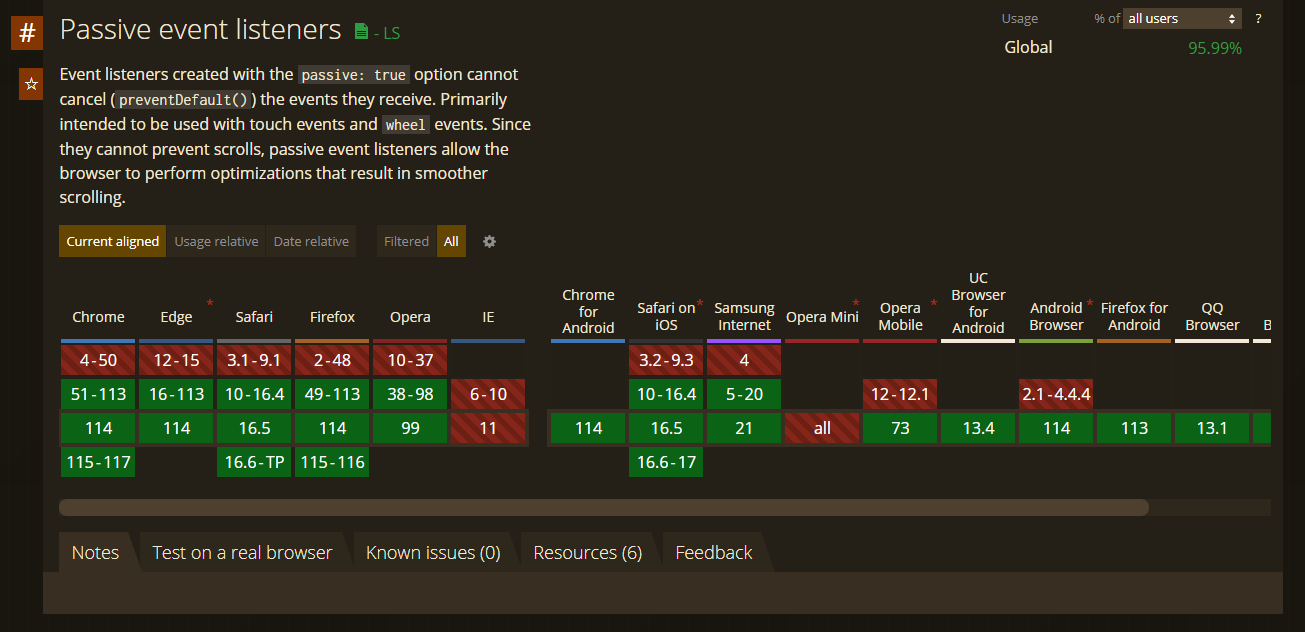Click the IE column header
The image size is (1305, 632).
coord(488,317)
